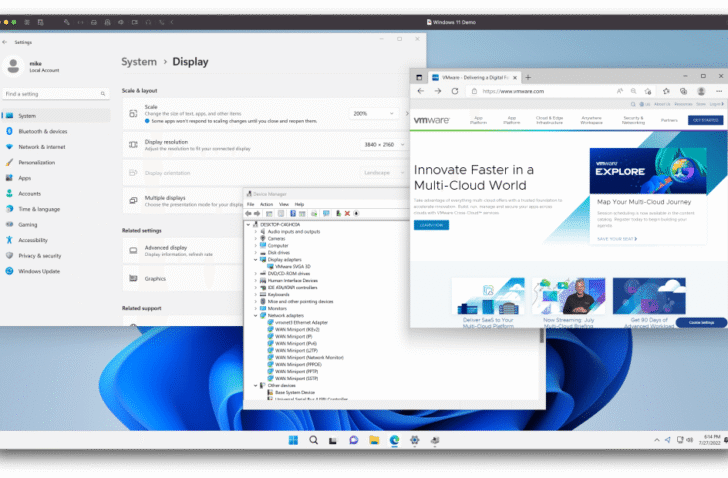The height and width of the screenshot is (478, 728).
Task: Click the VMware Explore banner image
Action: coord(648,171)
